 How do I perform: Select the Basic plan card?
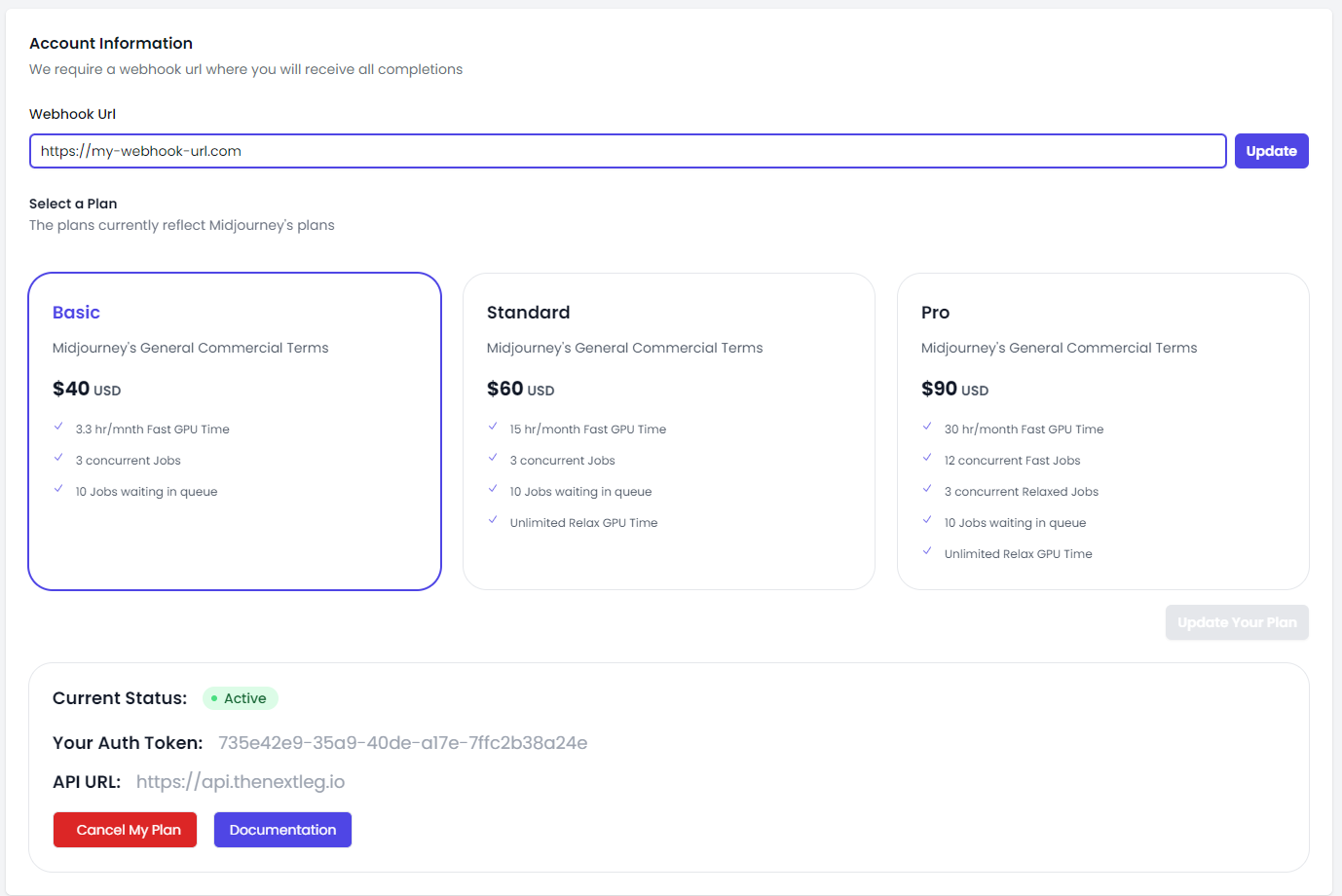tap(235, 431)
